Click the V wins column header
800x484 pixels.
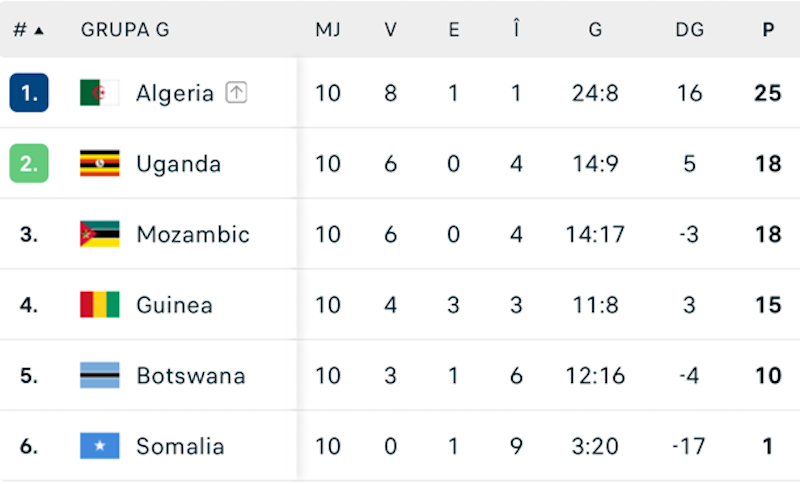coord(391,30)
